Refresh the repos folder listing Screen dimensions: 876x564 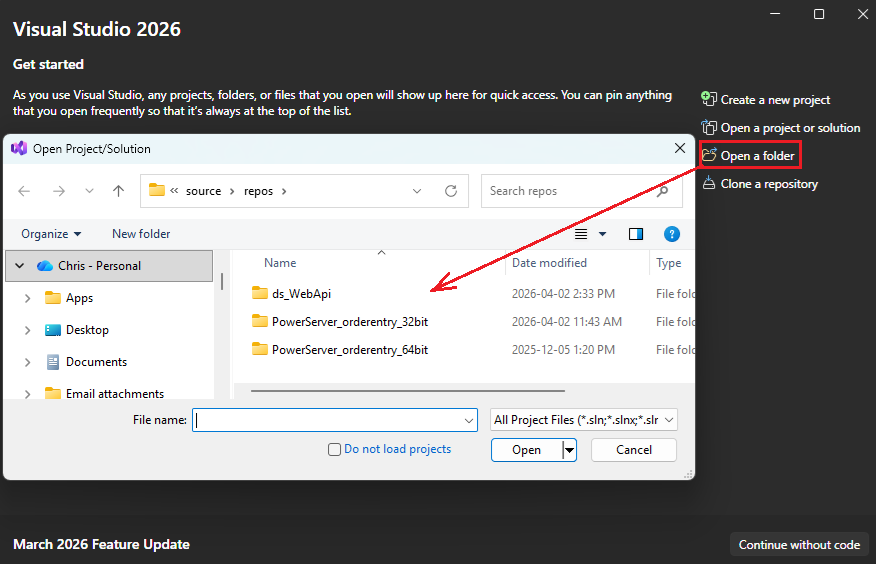point(451,191)
